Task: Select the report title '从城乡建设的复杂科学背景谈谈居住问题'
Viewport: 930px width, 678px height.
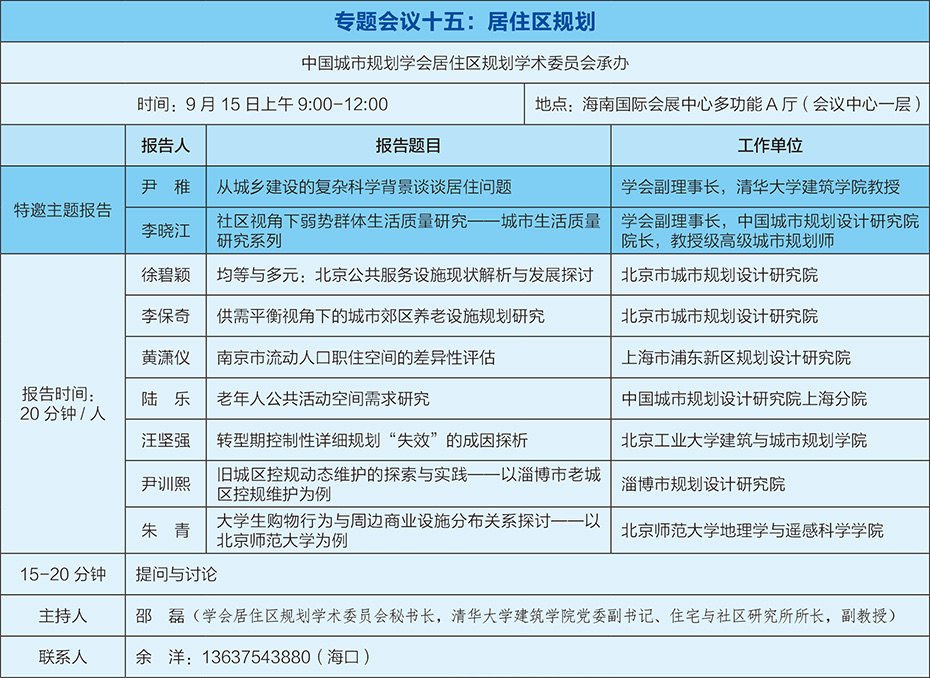Action: click(364, 187)
